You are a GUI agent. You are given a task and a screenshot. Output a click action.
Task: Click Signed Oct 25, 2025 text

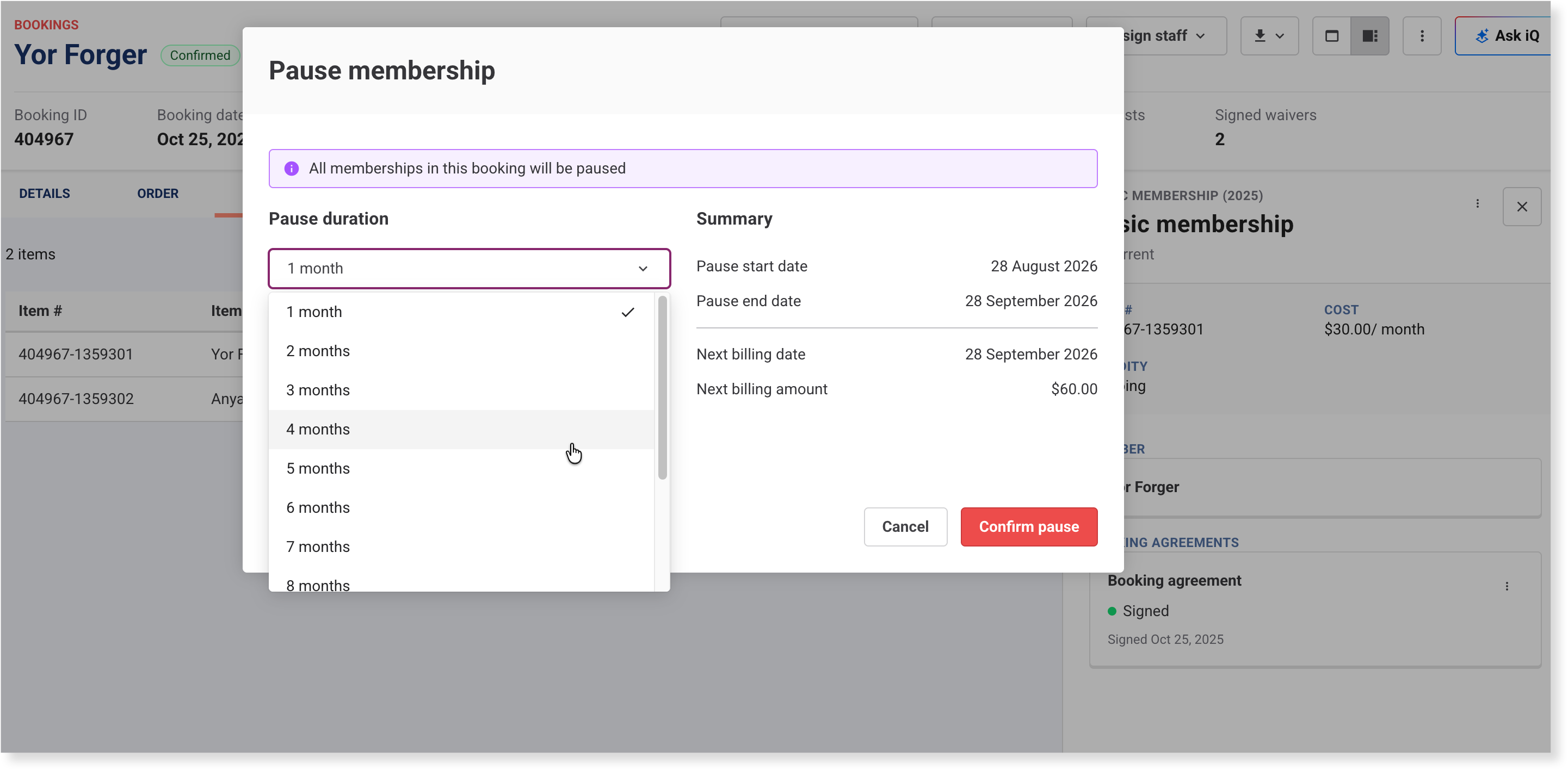tap(1165, 639)
